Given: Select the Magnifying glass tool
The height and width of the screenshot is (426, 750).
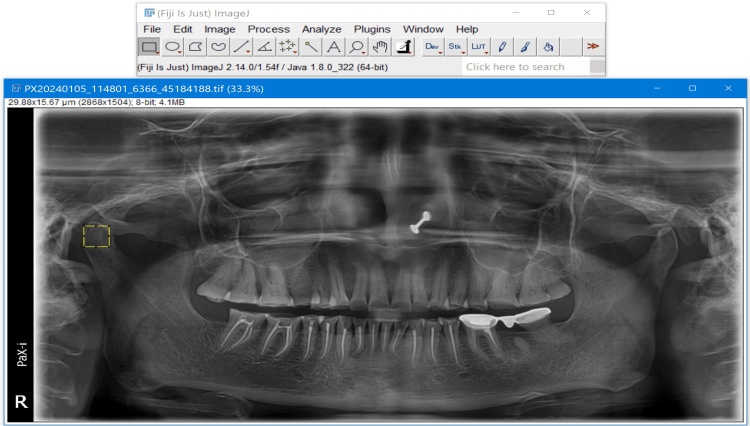Looking at the screenshot, I should click(357, 47).
